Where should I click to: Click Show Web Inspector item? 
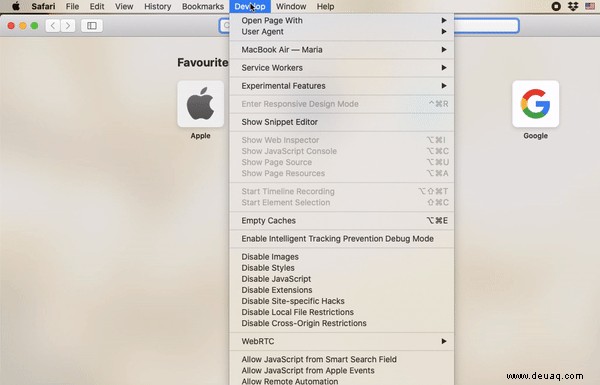[342, 140]
